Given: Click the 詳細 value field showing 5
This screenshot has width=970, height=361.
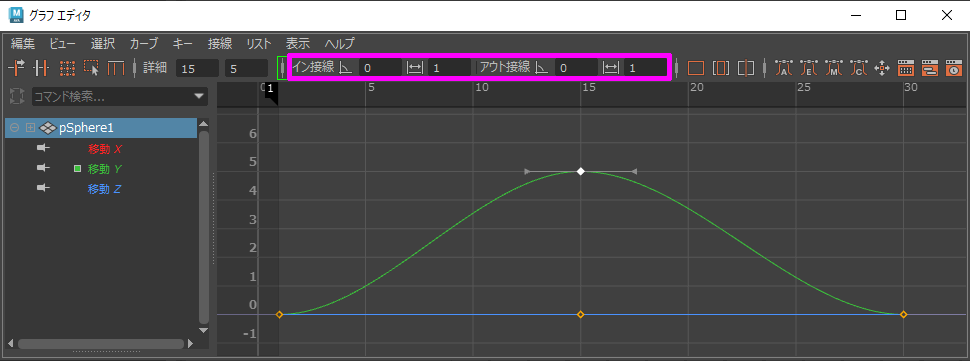Looking at the screenshot, I should pos(246,68).
